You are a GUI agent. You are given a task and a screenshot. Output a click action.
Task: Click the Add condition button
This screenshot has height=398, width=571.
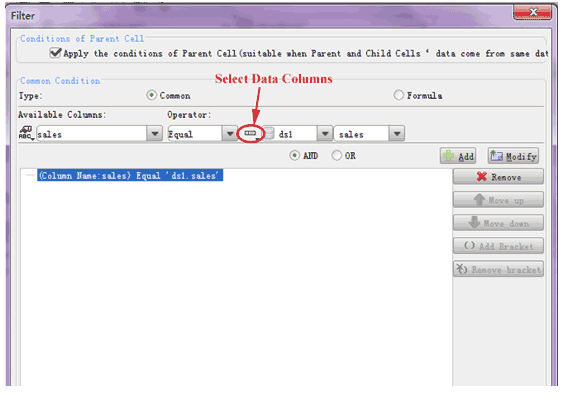459,156
